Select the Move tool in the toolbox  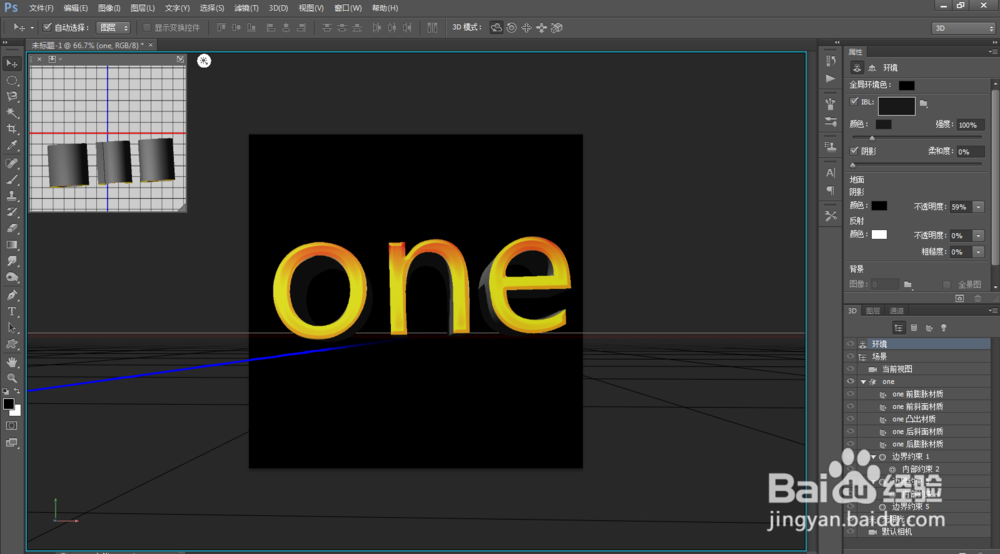(11, 64)
